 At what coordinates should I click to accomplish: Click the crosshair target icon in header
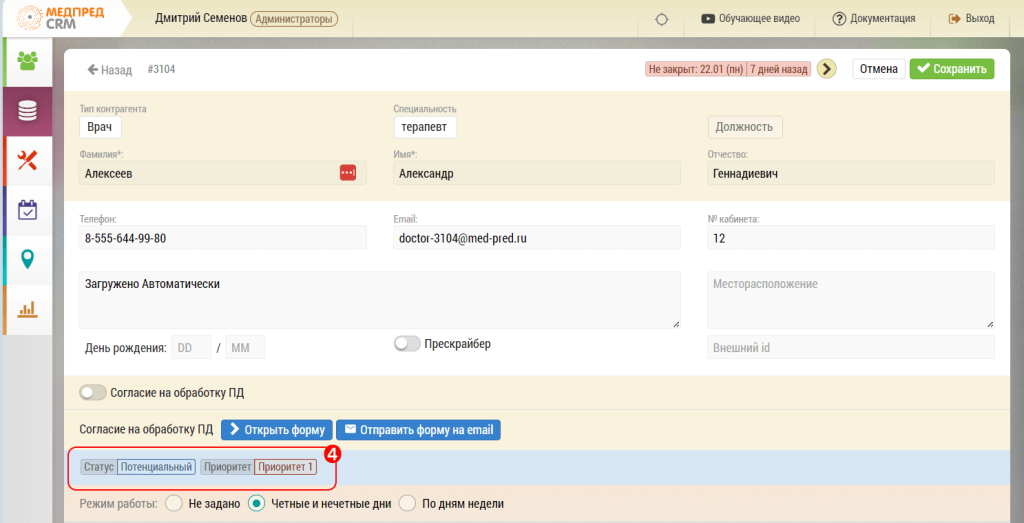(x=662, y=19)
